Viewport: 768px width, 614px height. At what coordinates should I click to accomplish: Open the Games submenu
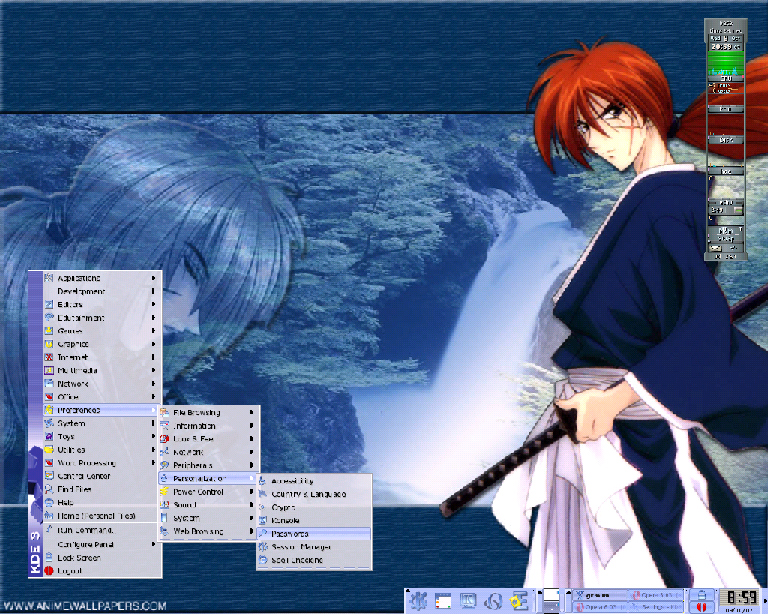tap(102, 331)
